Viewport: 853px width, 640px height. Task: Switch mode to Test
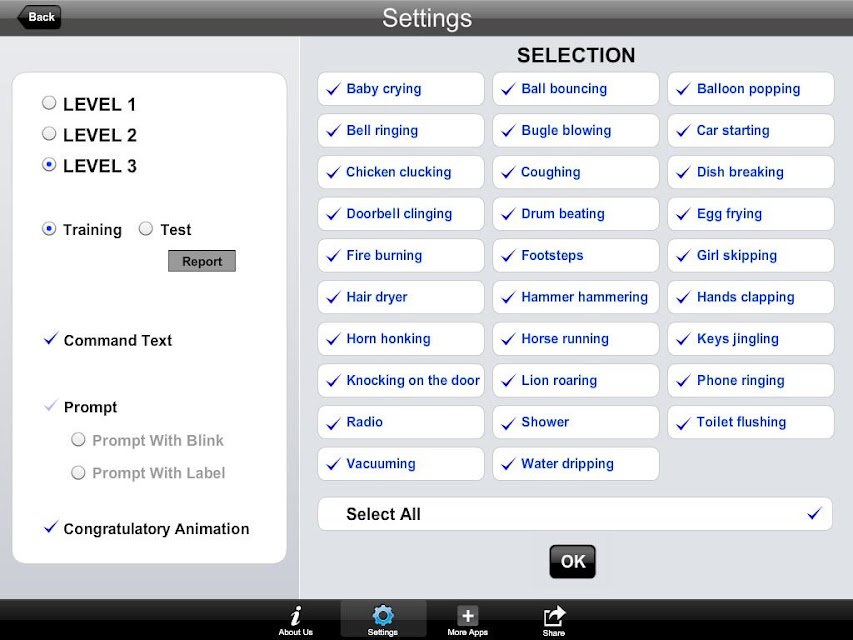pos(146,229)
